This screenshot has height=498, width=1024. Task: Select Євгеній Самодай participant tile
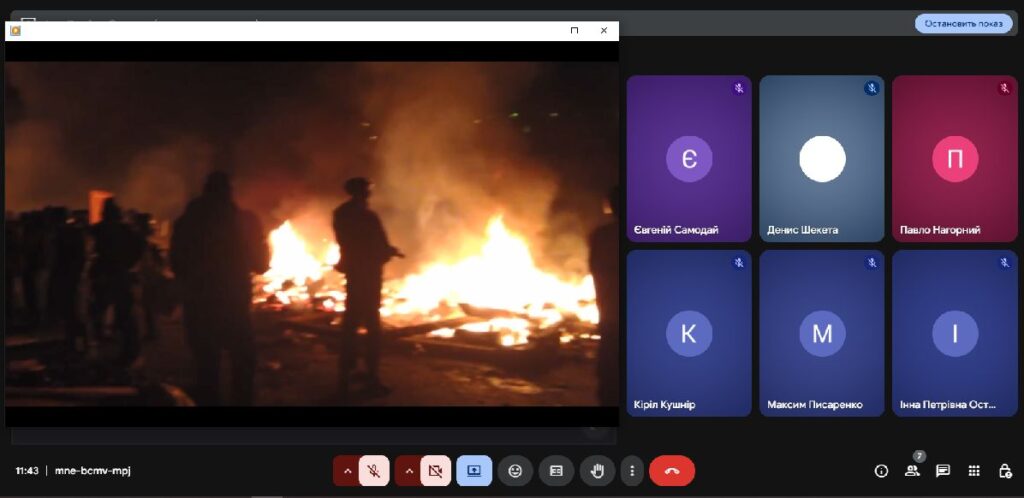688,158
